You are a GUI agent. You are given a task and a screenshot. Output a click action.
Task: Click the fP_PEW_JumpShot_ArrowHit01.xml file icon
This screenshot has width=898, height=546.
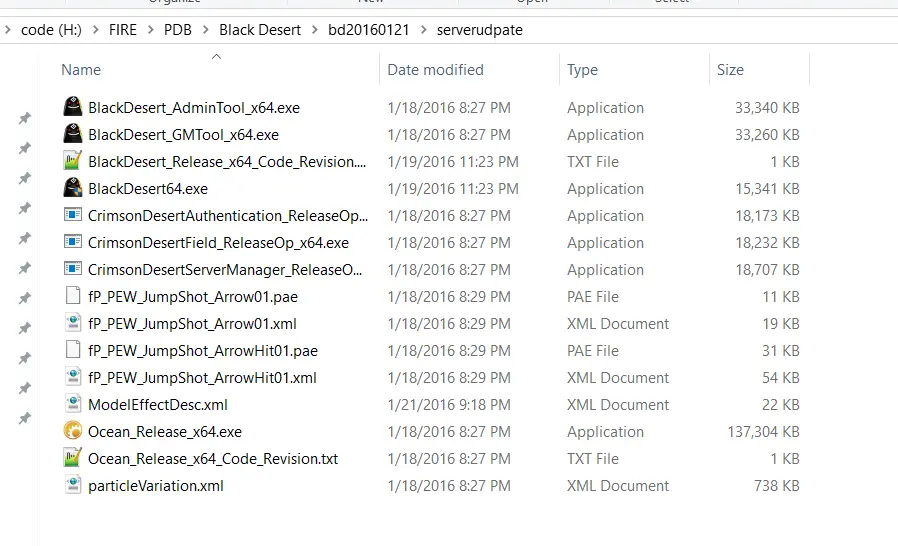[x=73, y=376]
